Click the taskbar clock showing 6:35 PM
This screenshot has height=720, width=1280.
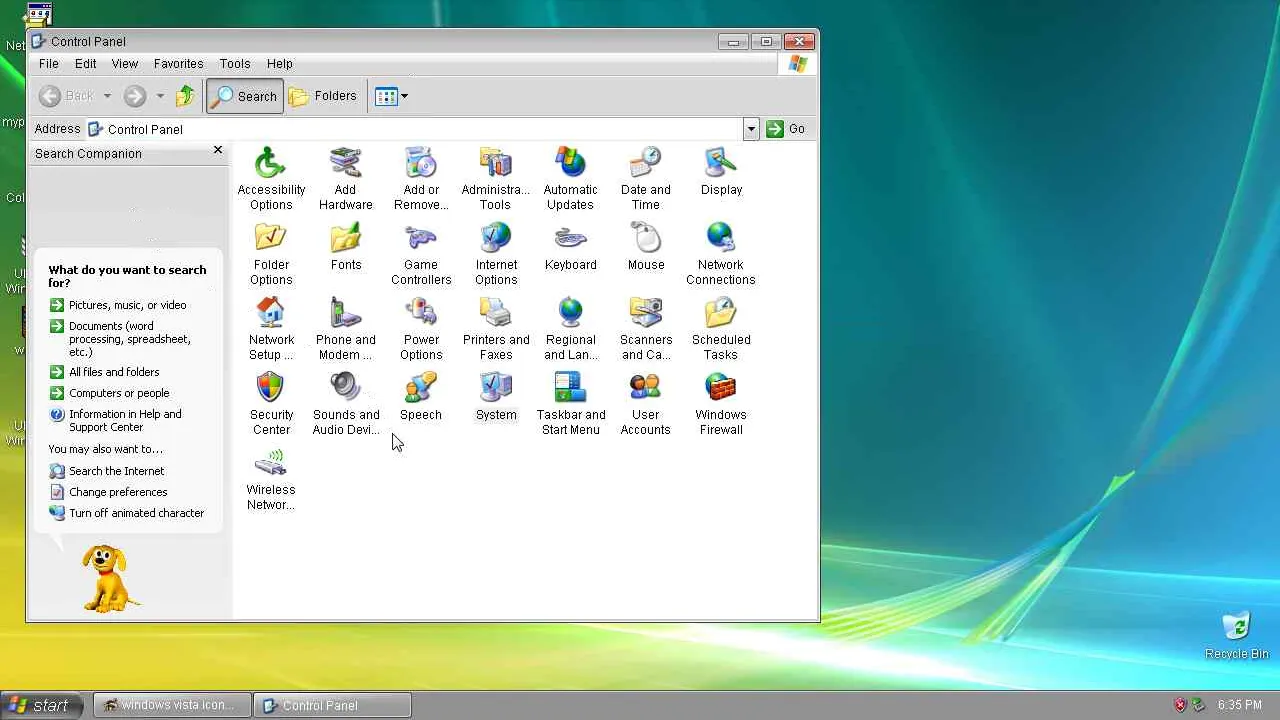tap(1239, 705)
